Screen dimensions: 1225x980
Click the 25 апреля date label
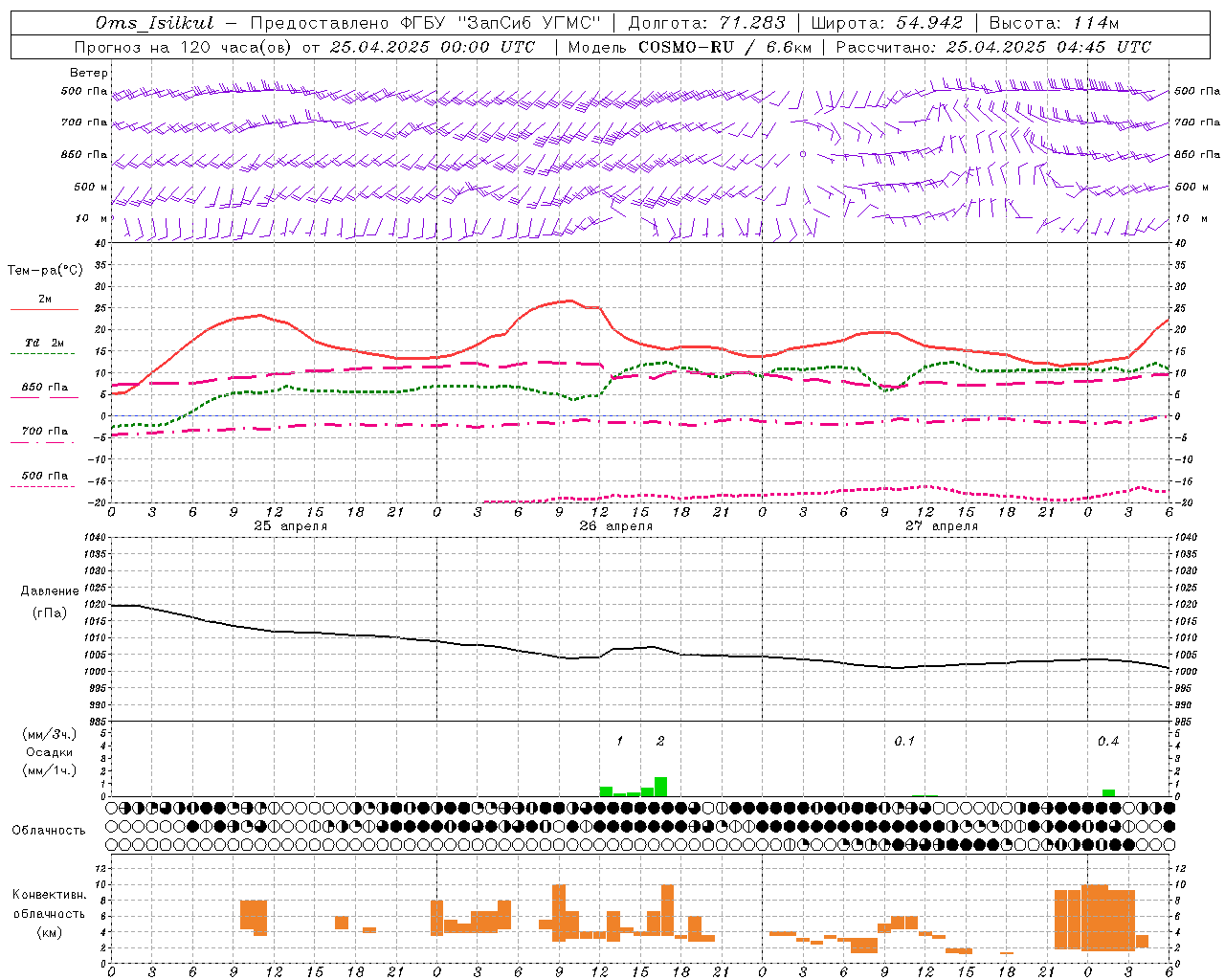(290, 526)
